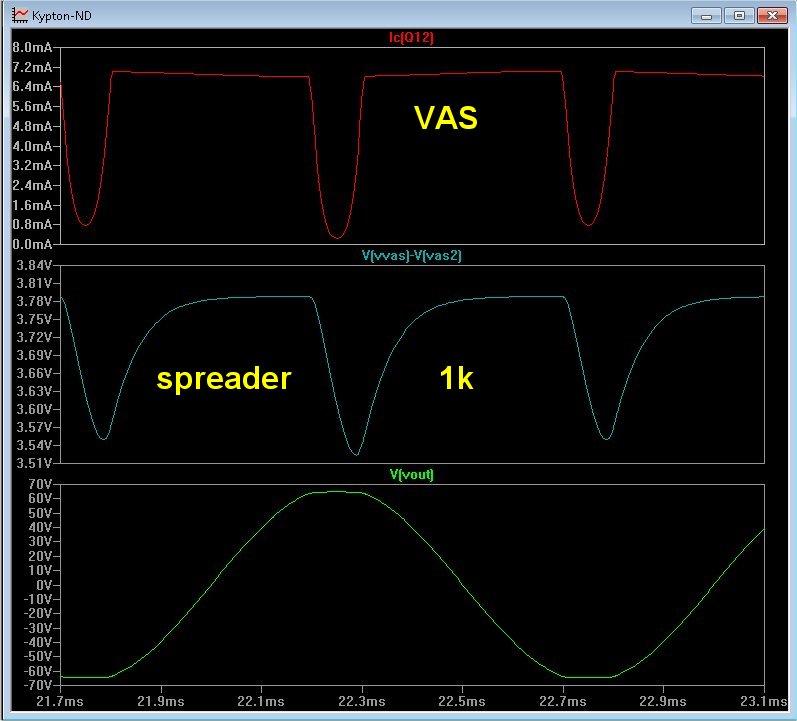Image resolution: width=797 pixels, height=721 pixels.
Task: Click the V(vout) trace label
Action: [412, 474]
